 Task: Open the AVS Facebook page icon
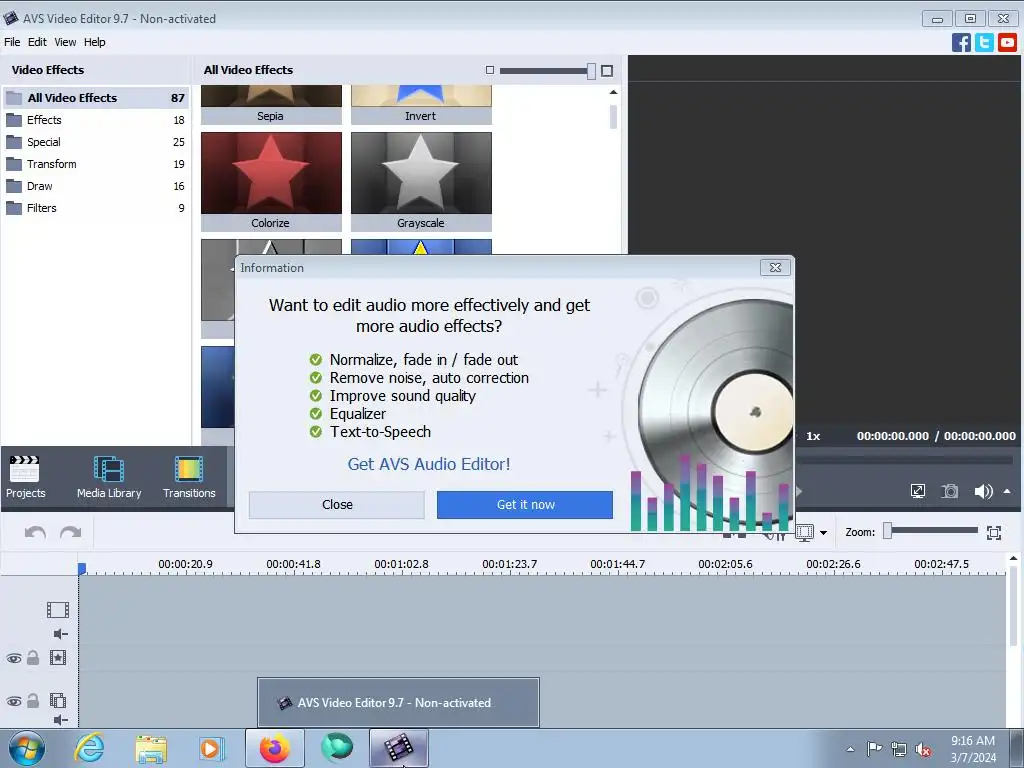pyautogui.click(x=961, y=42)
